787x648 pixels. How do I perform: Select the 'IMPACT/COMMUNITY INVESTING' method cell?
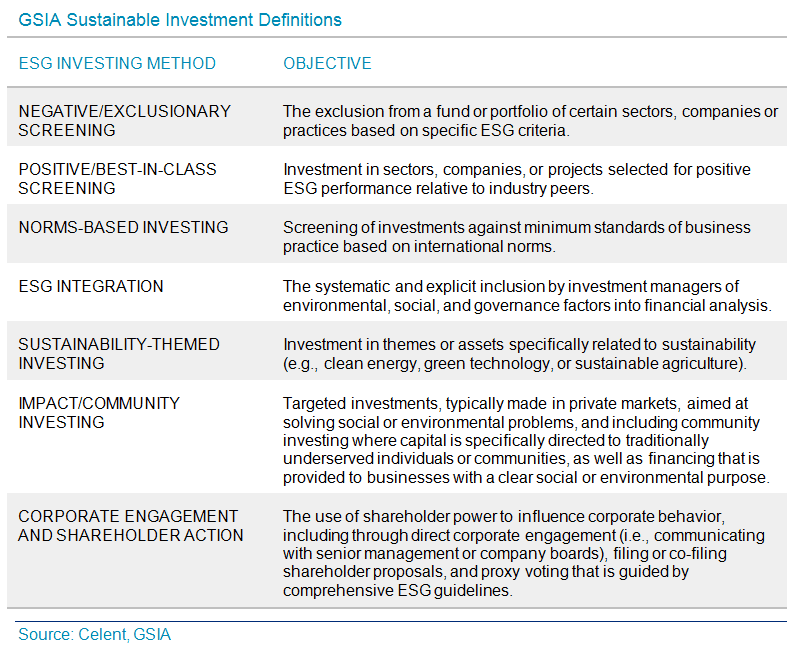[x=99, y=412]
